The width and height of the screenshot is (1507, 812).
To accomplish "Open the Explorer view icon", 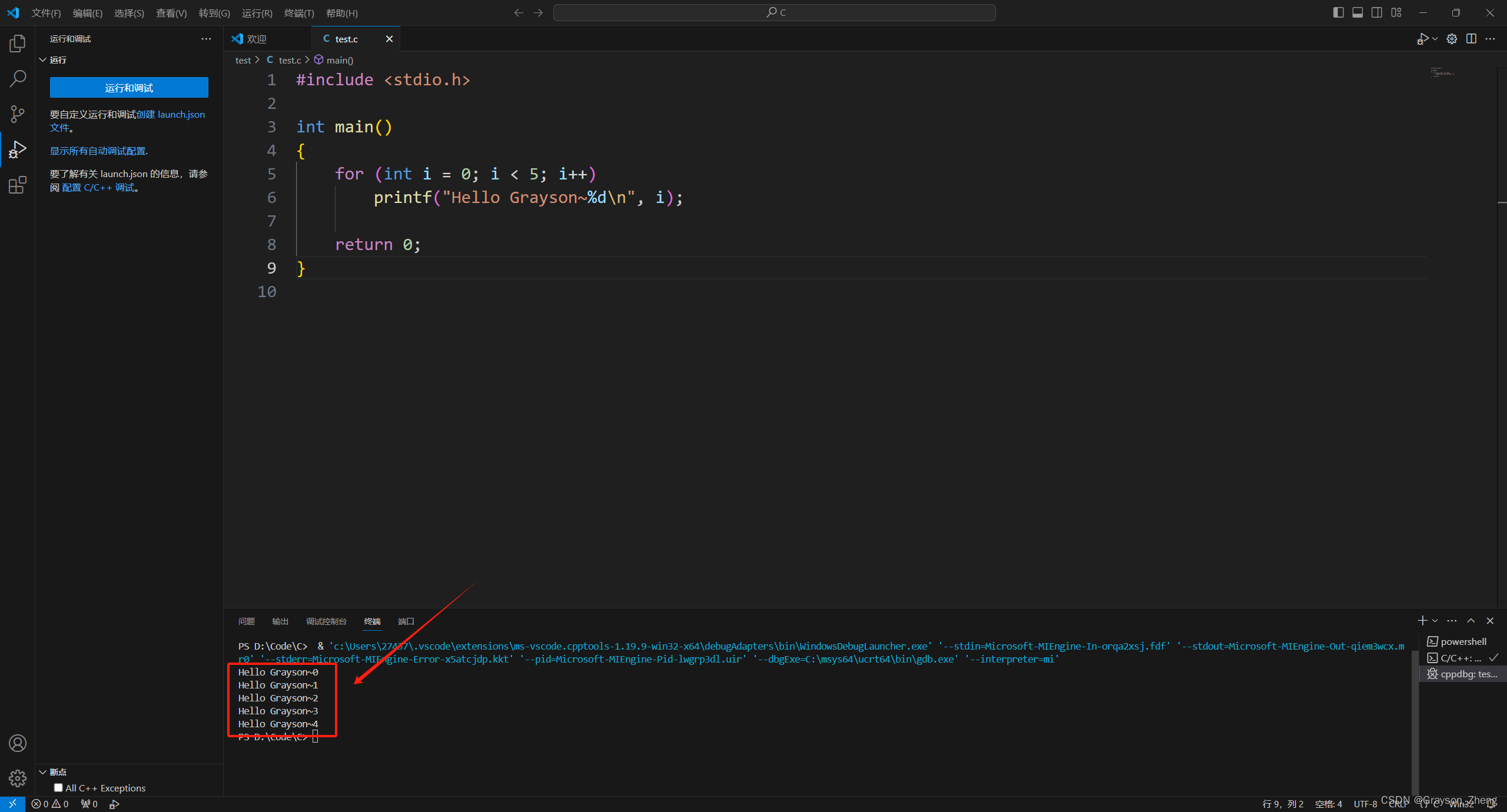I will click(18, 44).
